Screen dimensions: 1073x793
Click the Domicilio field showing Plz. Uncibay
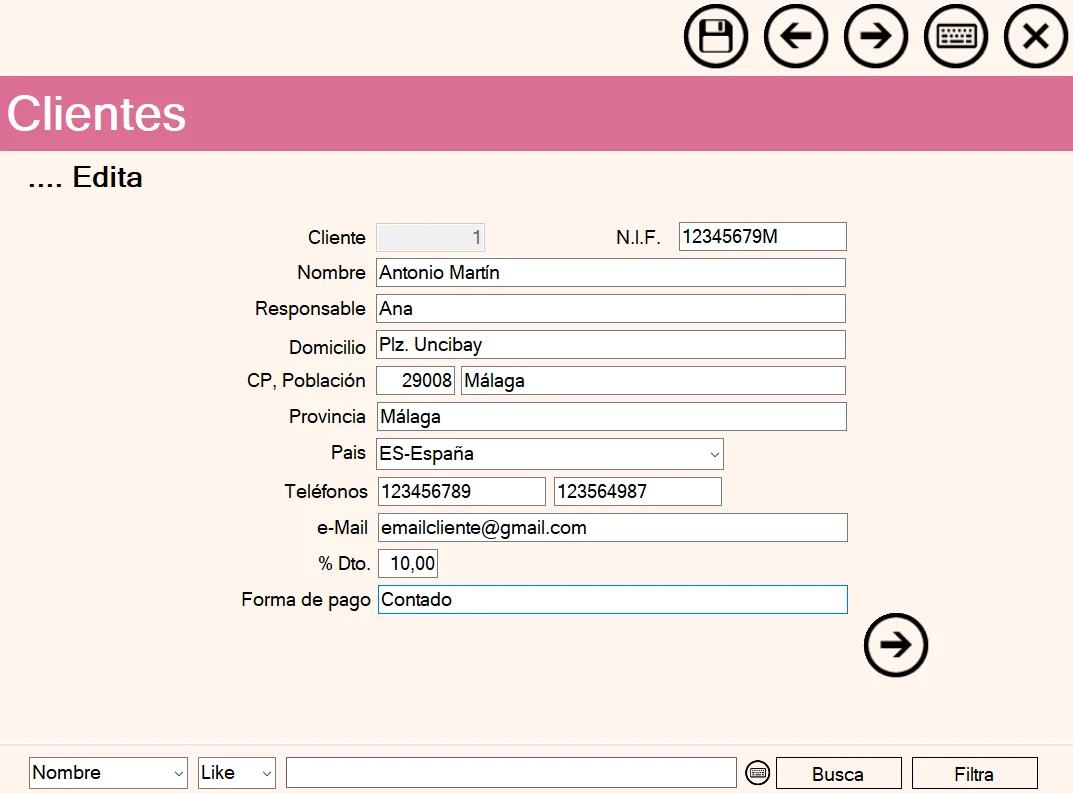(610, 345)
